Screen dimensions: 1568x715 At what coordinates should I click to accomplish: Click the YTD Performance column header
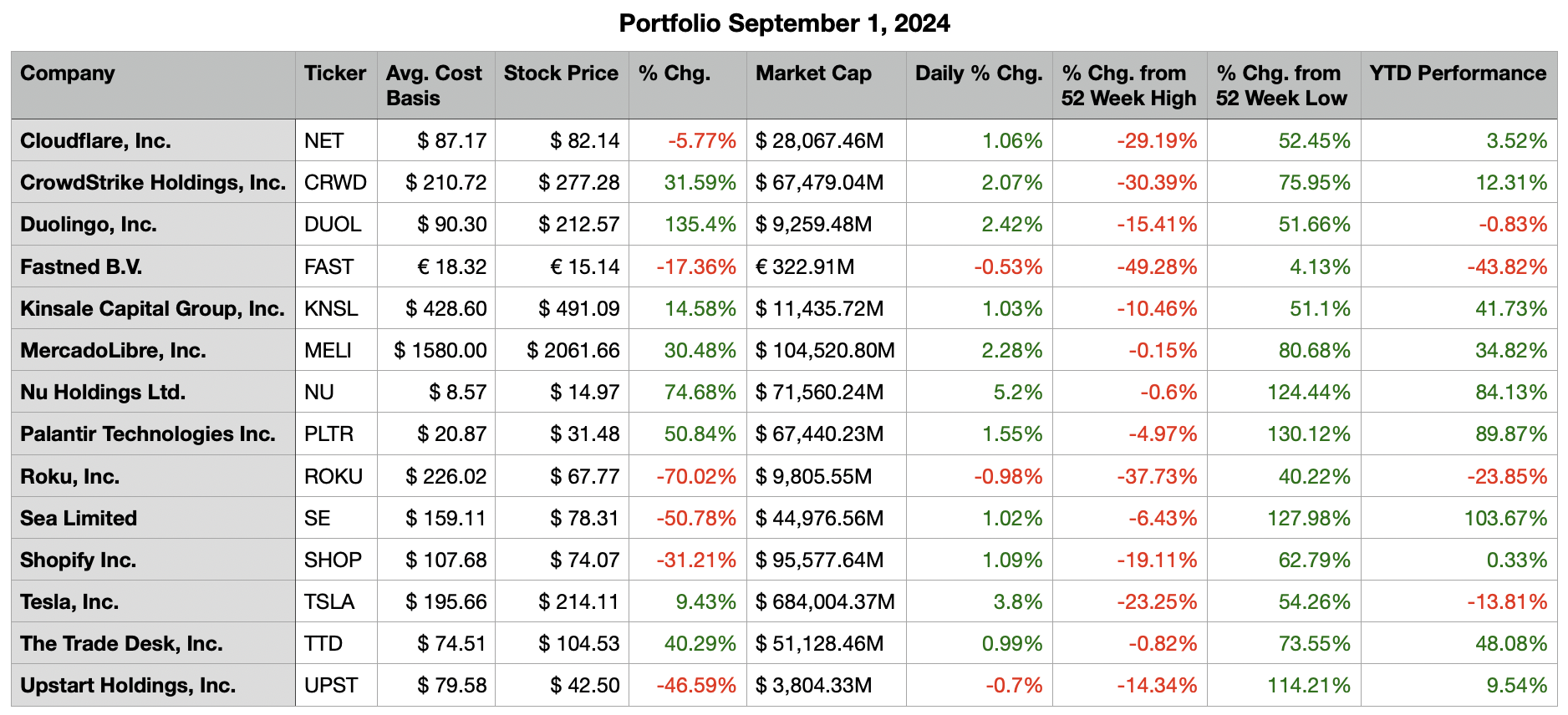click(1457, 74)
